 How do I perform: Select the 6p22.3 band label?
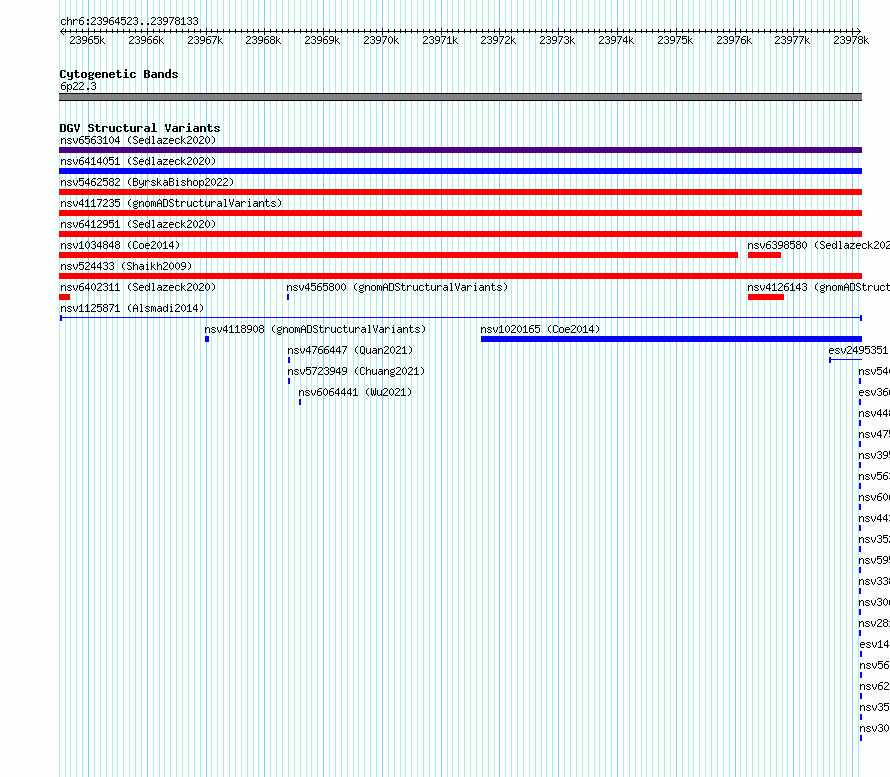point(78,86)
